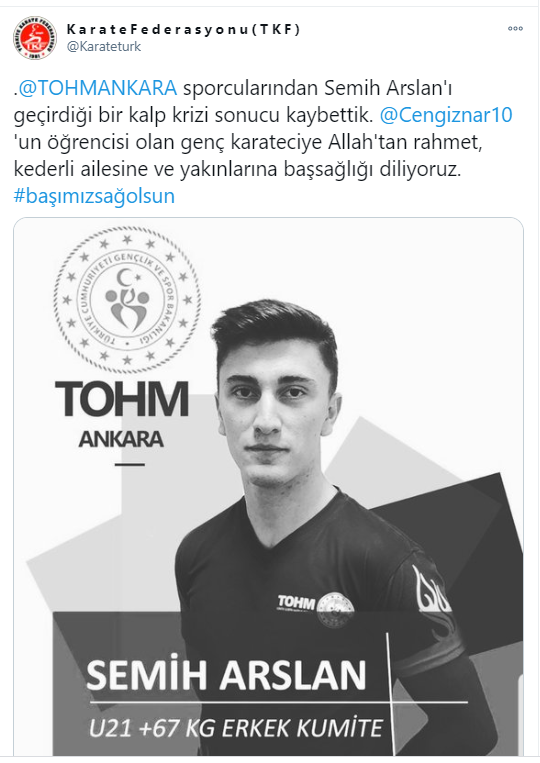Click the large TOHM wordmark in the image
The width and height of the screenshot is (540, 763).
(x=122, y=399)
